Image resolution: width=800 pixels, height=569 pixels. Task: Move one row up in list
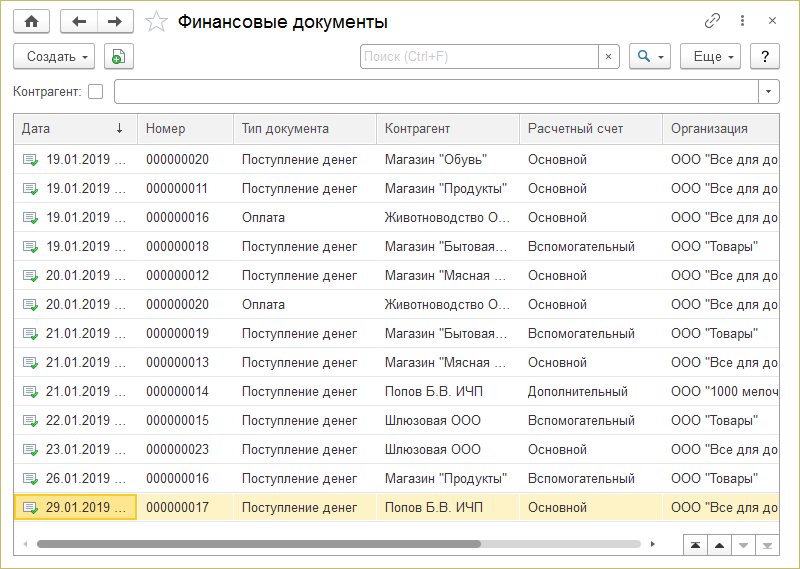[x=719, y=546]
